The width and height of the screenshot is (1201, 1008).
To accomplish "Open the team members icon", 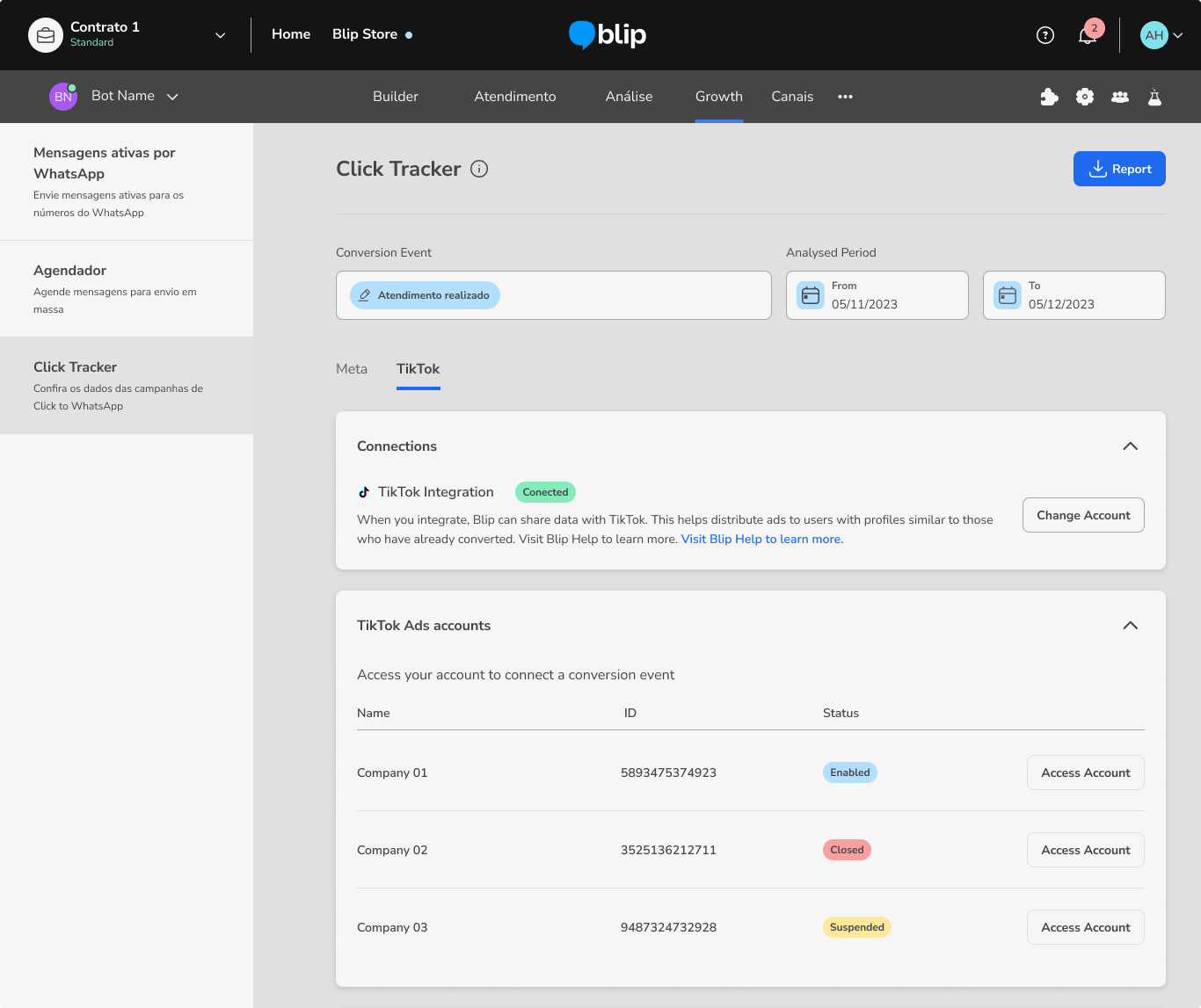I will [x=1120, y=97].
